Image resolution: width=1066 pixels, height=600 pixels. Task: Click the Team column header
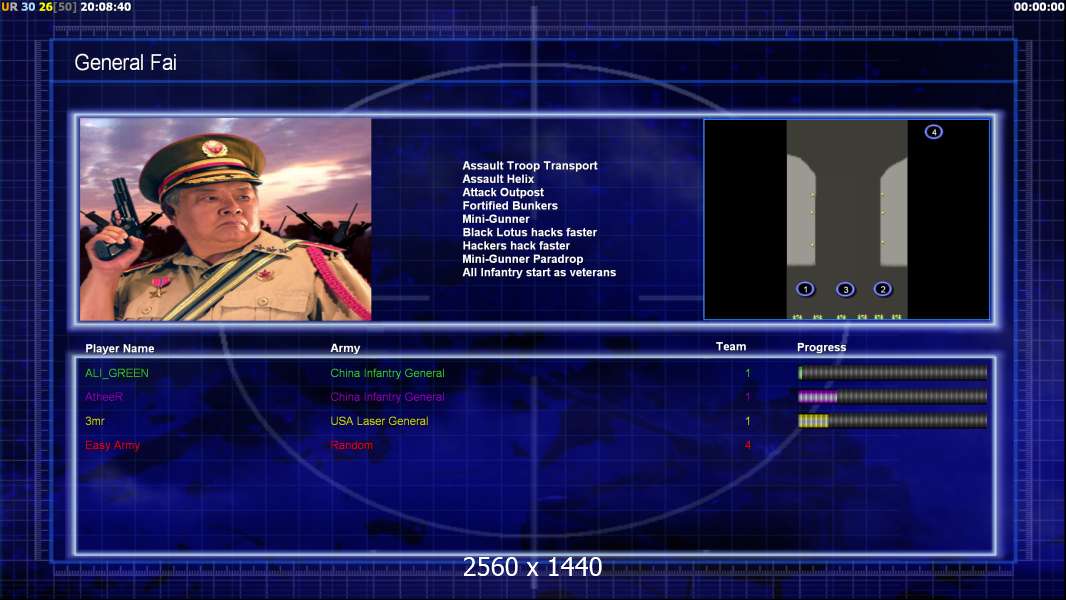(x=731, y=347)
